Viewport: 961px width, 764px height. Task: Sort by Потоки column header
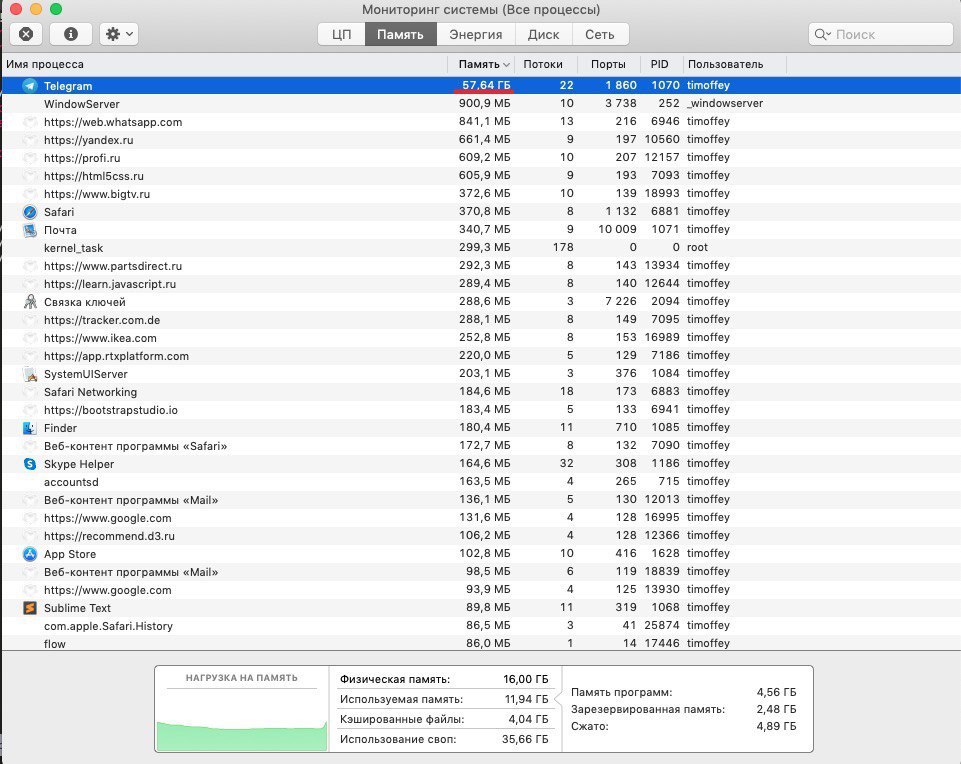coord(543,64)
